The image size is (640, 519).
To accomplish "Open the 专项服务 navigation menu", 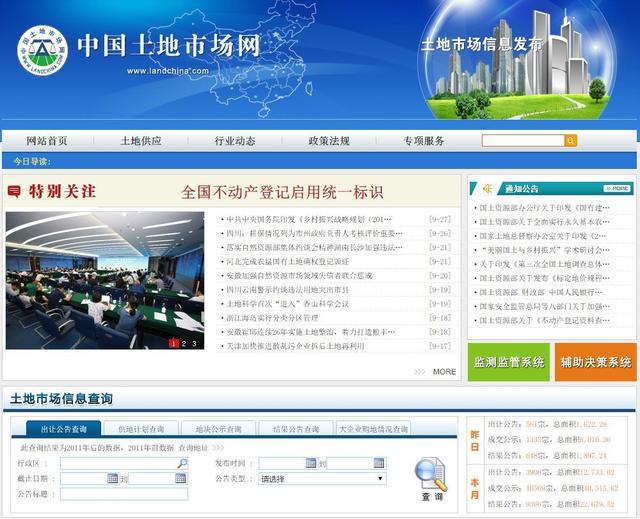I will pyautogui.click(x=424, y=141).
